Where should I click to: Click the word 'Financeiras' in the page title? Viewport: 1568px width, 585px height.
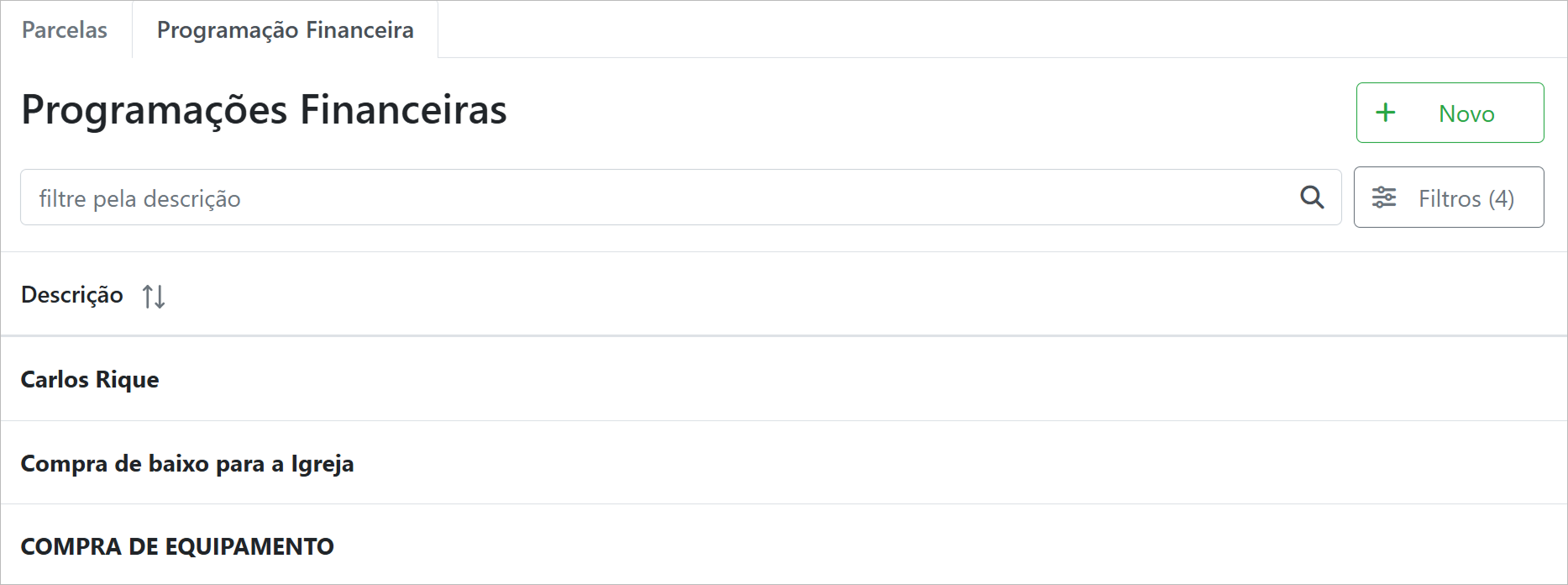[403, 110]
